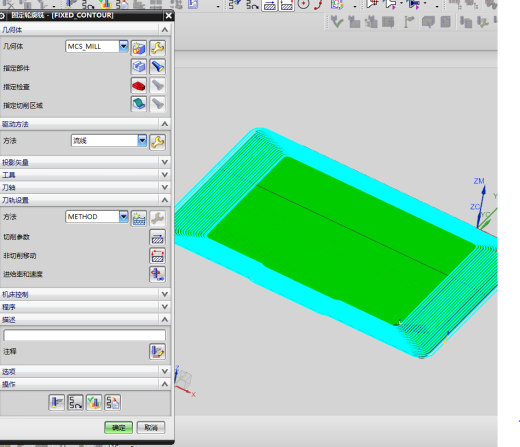This screenshot has width=520, height=447.
Task: Click the description text input field
Action: coord(84,335)
